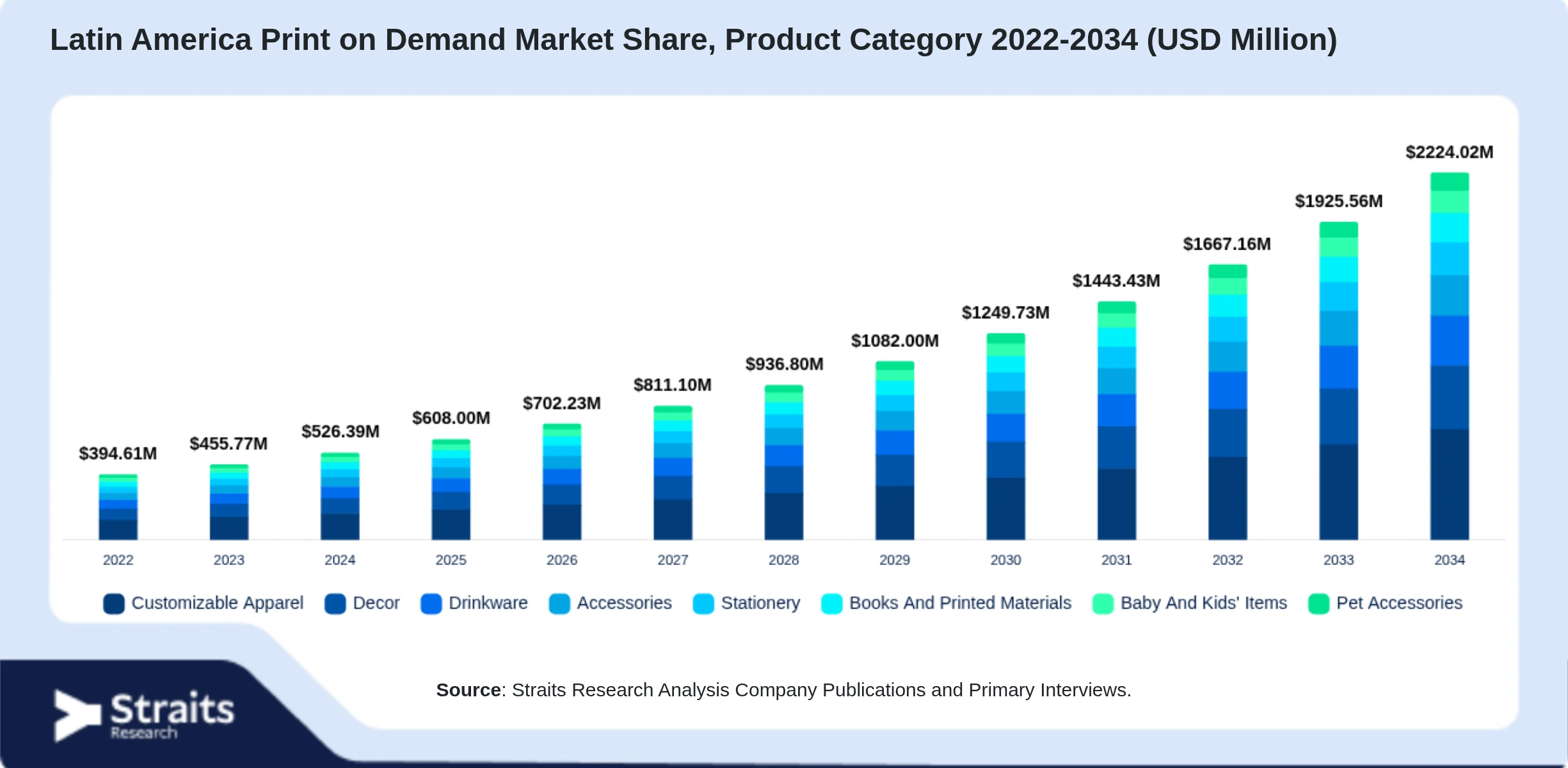Screen dimensions: 1568x768
Task: Click the 2026 x-axis year label
Action: pyautogui.click(x=562, y=561)
